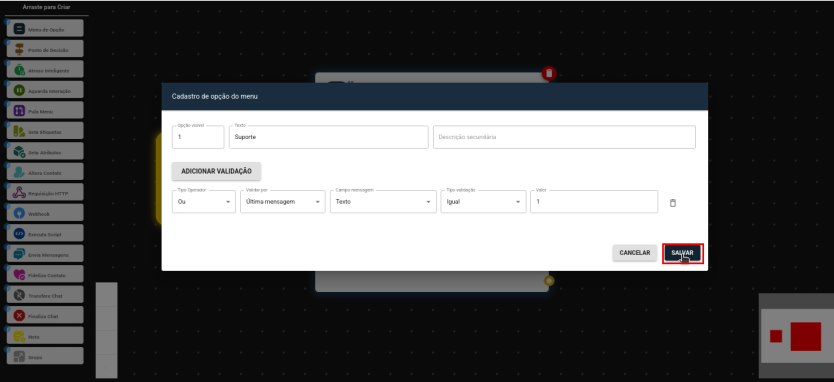Click the 'Arraste para Criar' sidebar heading

[x=46, y=7]
